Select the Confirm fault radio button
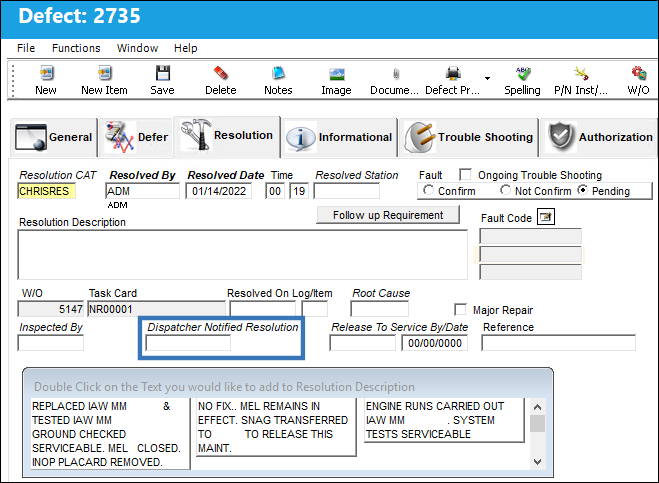The width and height of the screenshot is (659, 483). (428, 190)
